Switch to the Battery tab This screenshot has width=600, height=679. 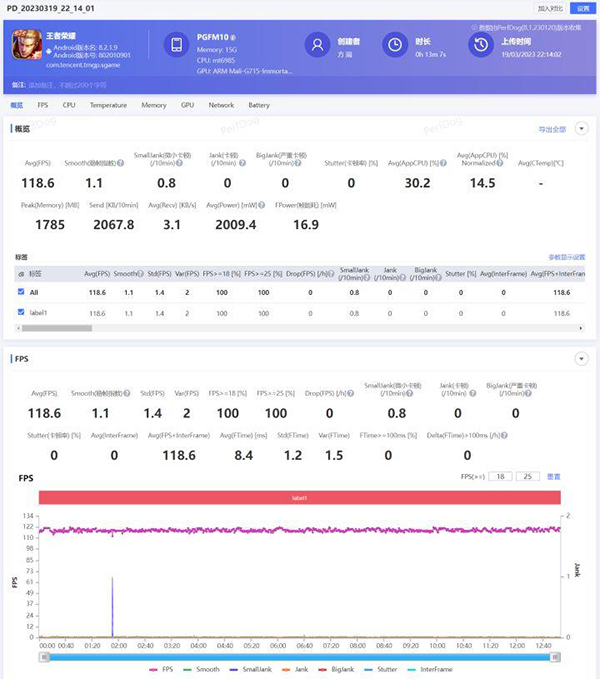[259, 105]
